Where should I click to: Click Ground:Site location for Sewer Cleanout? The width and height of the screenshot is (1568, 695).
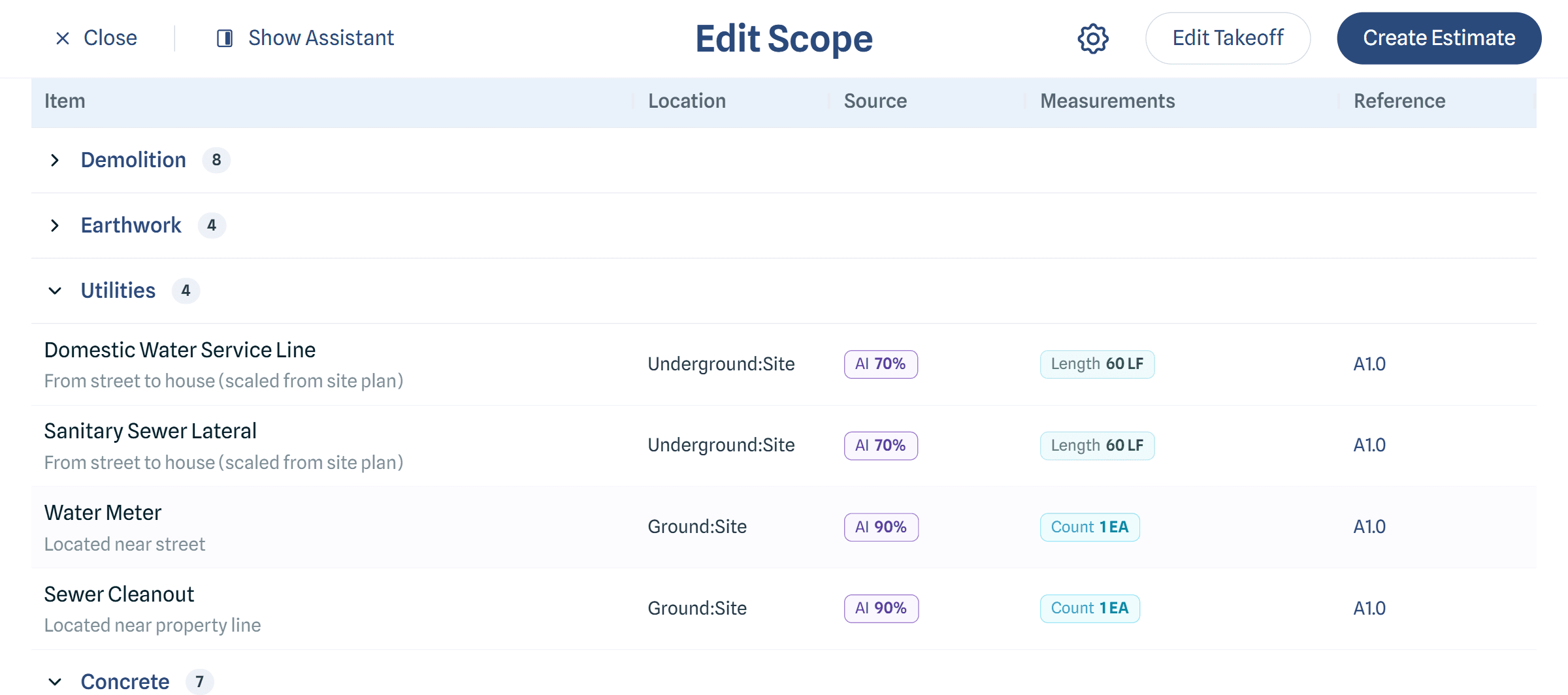click(x=697, y=608)
